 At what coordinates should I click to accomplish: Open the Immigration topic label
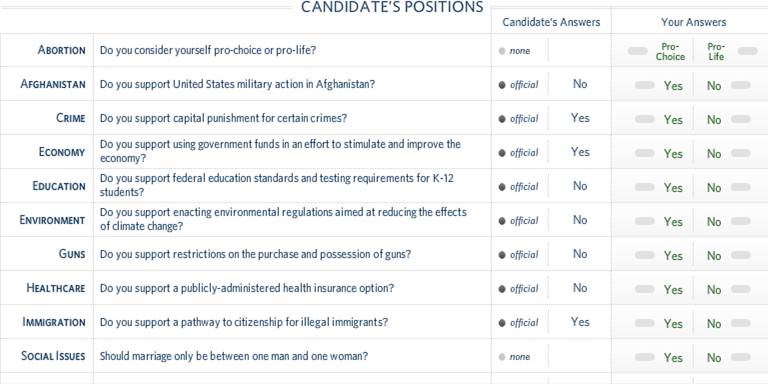click(54, 322)
